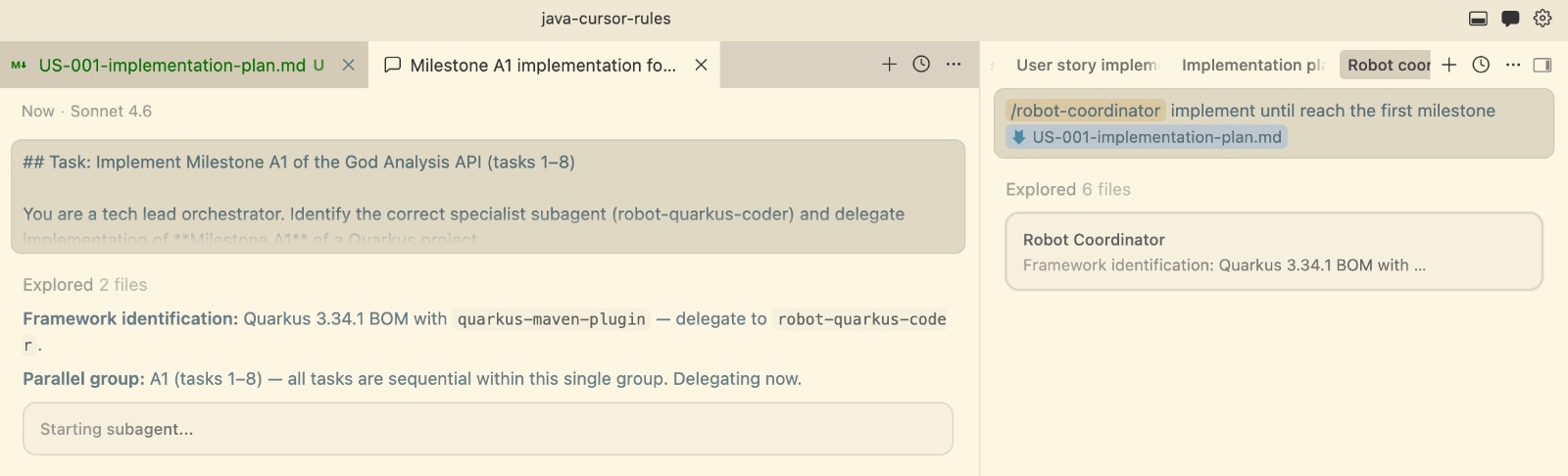Start a new chat in left pane
Viewport: 1568px width, 476px height.
(889, 65)
